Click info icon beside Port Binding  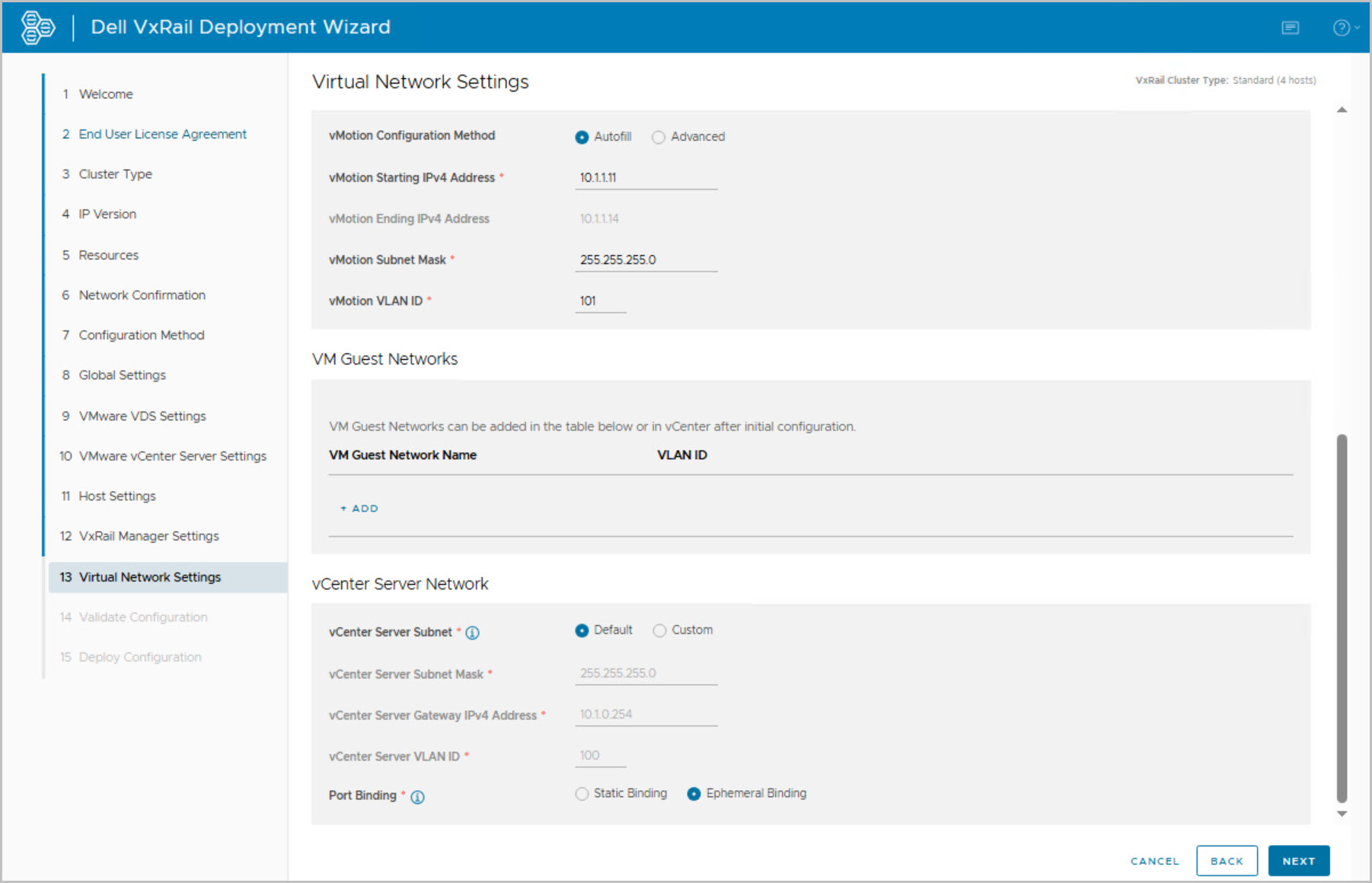tap(417, 797)
